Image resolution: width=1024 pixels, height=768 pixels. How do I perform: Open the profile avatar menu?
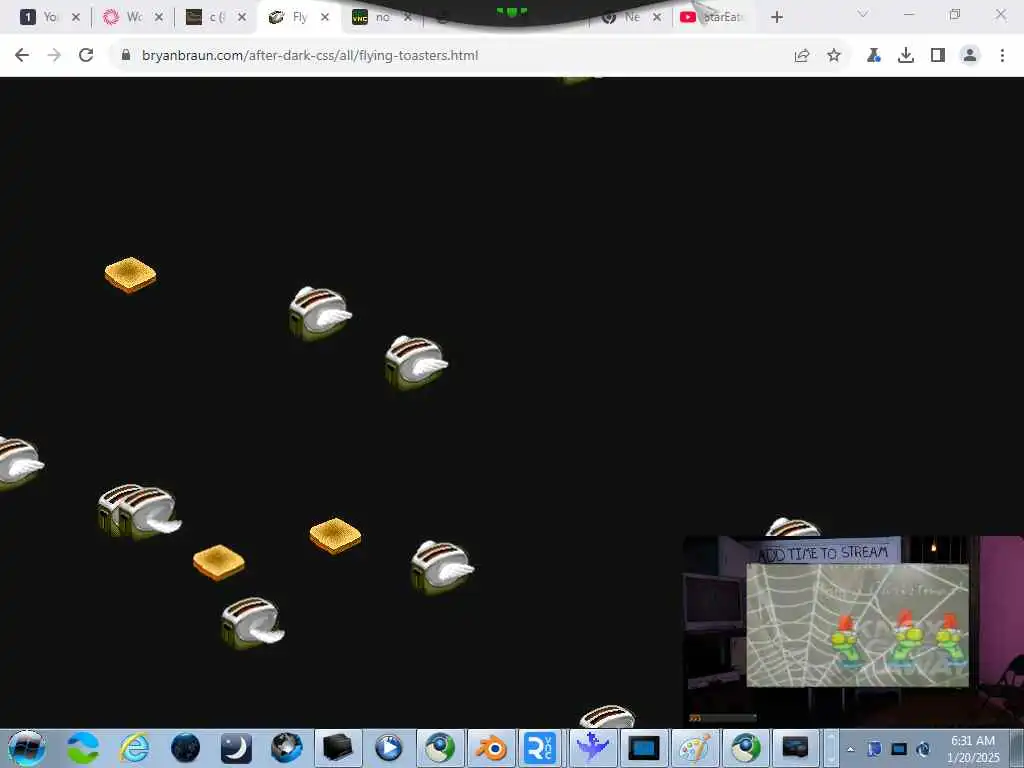(x=970, y=56)
